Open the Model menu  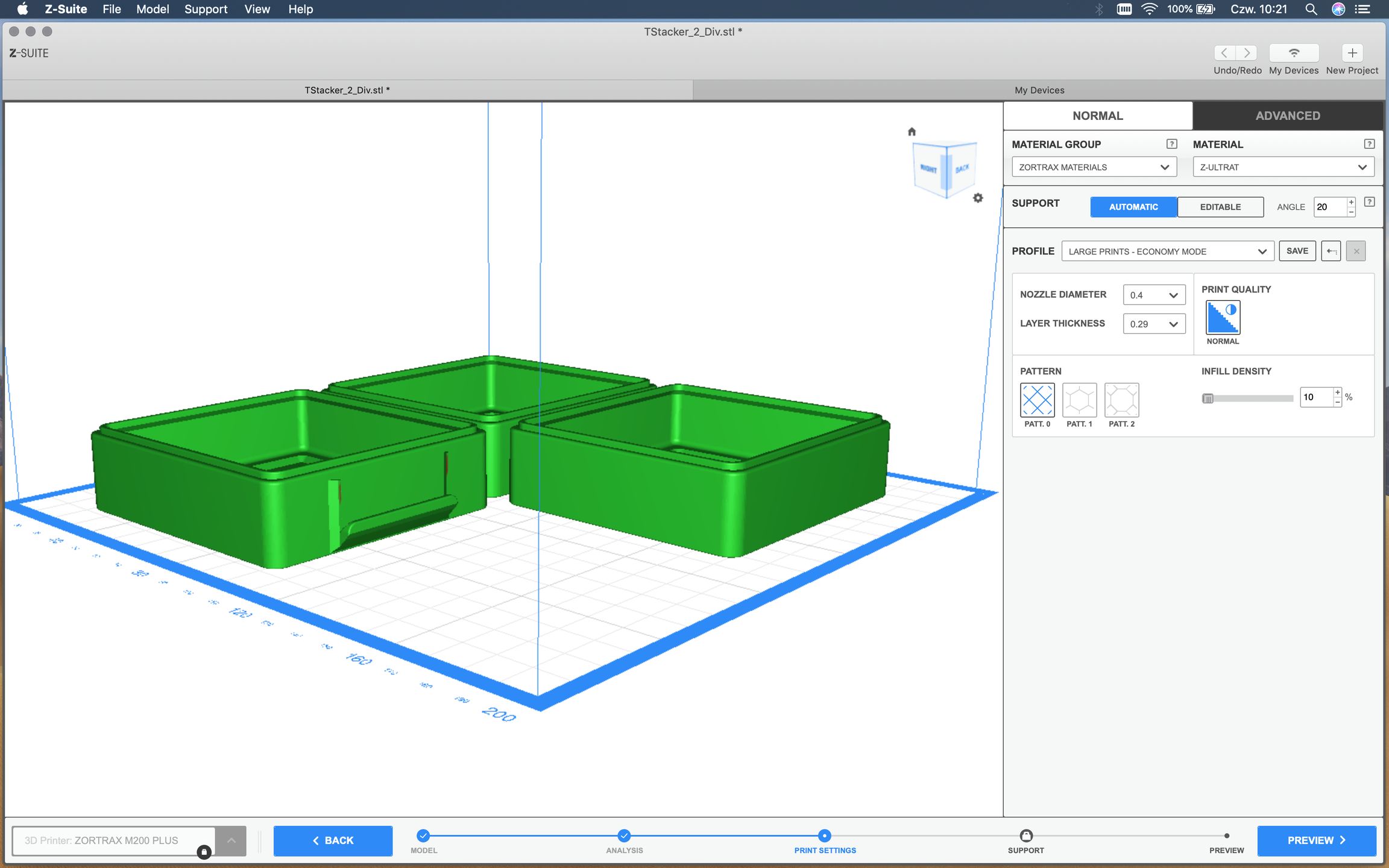pos(153,9)
